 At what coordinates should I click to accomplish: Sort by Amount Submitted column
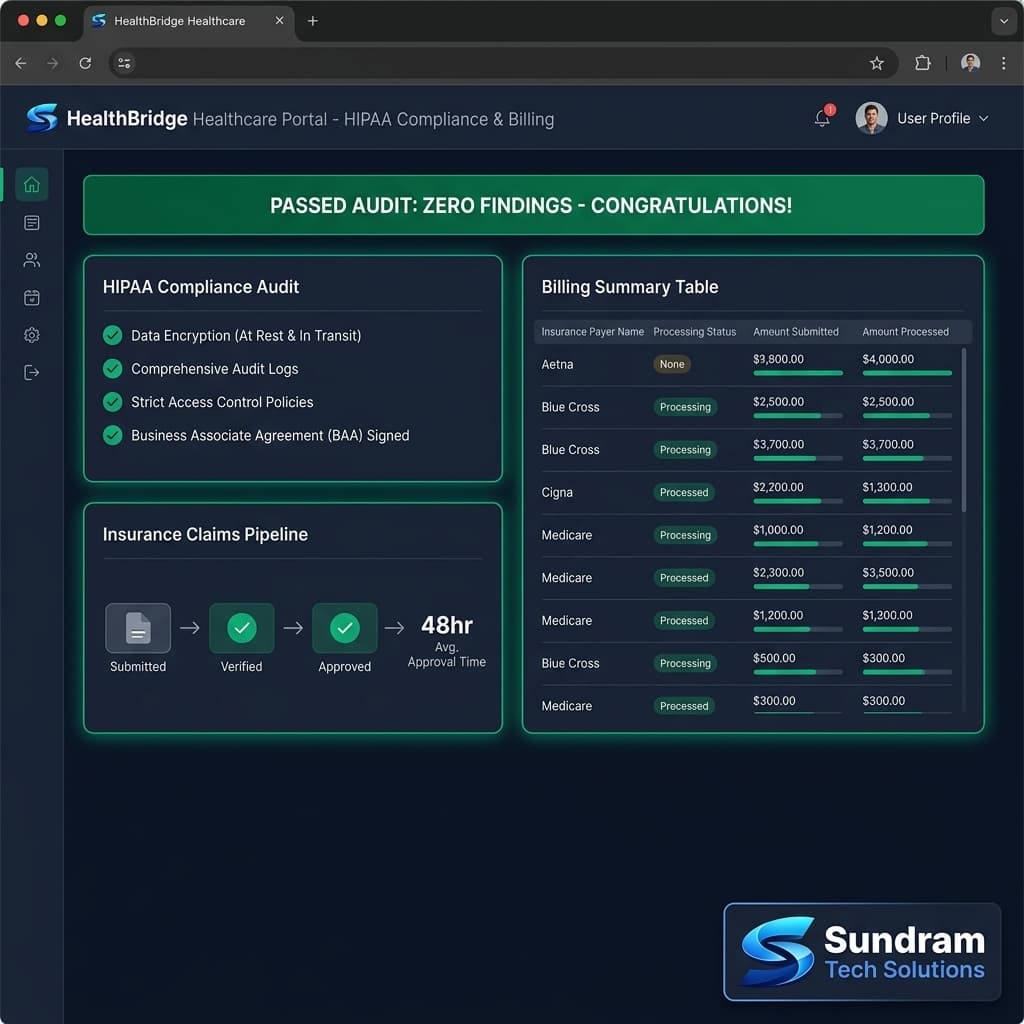795,332
